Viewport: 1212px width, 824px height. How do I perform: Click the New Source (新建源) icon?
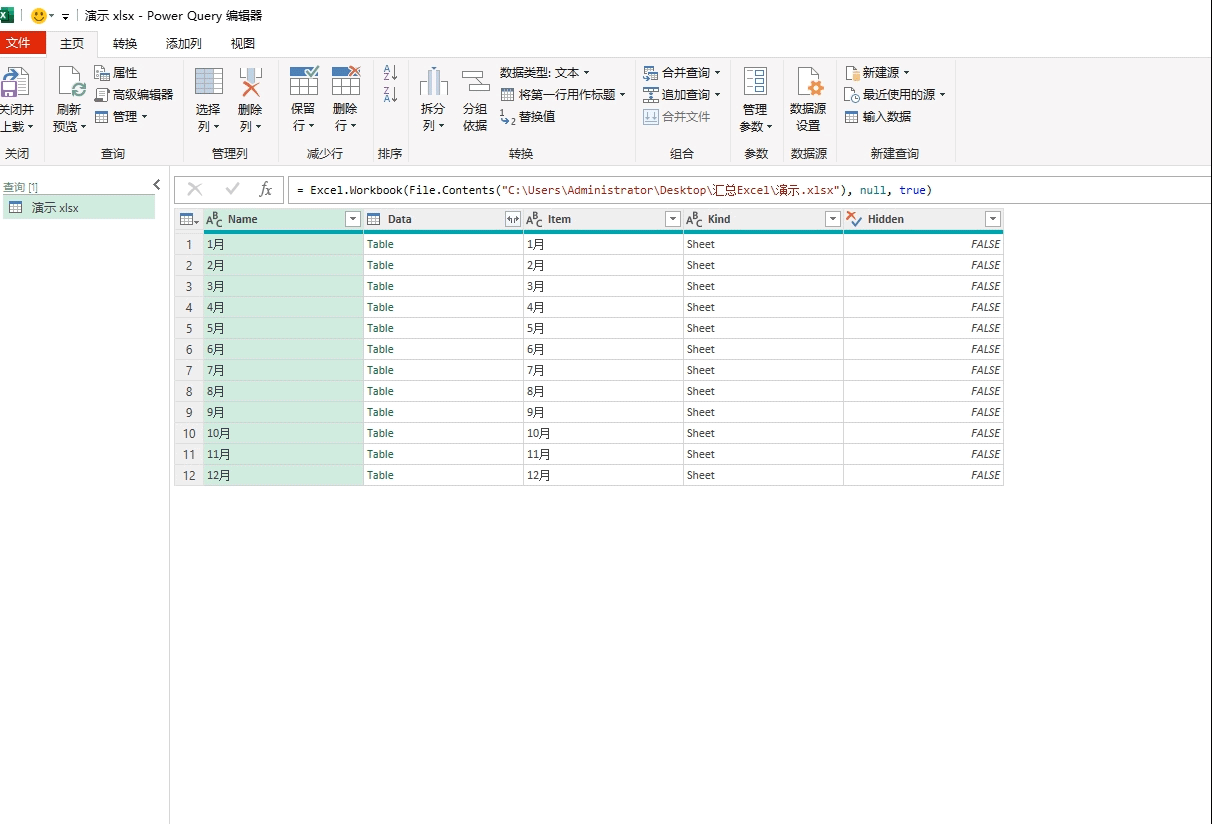click(852, 73)
